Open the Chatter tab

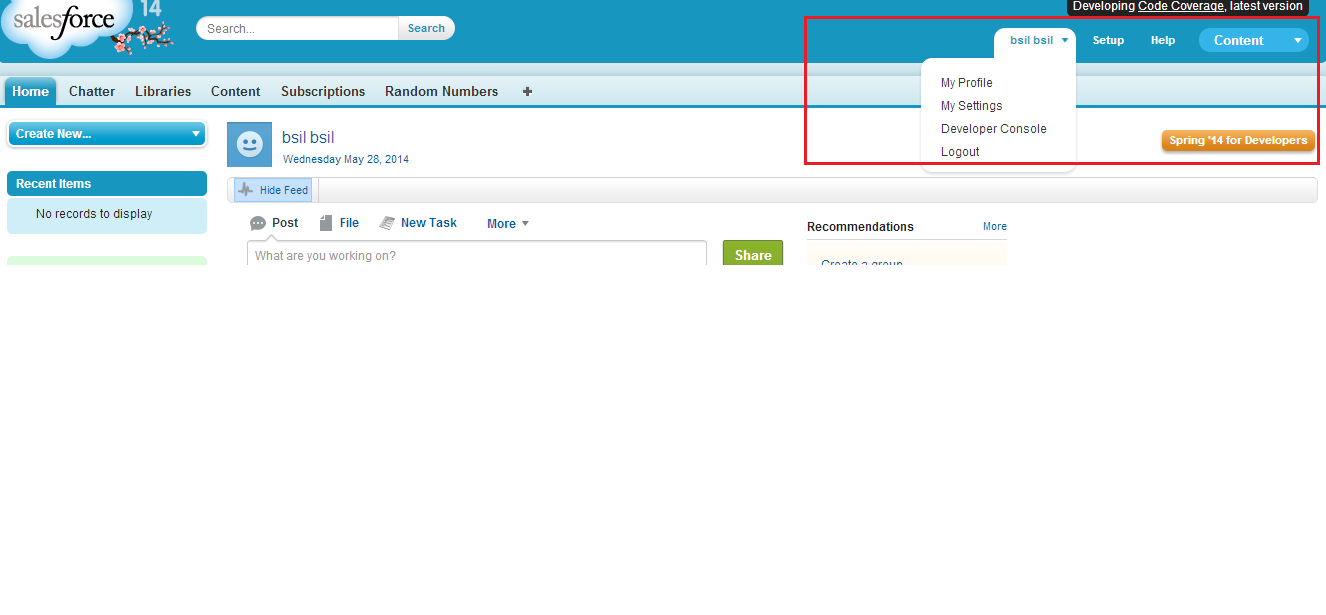(x=92, y=91)
